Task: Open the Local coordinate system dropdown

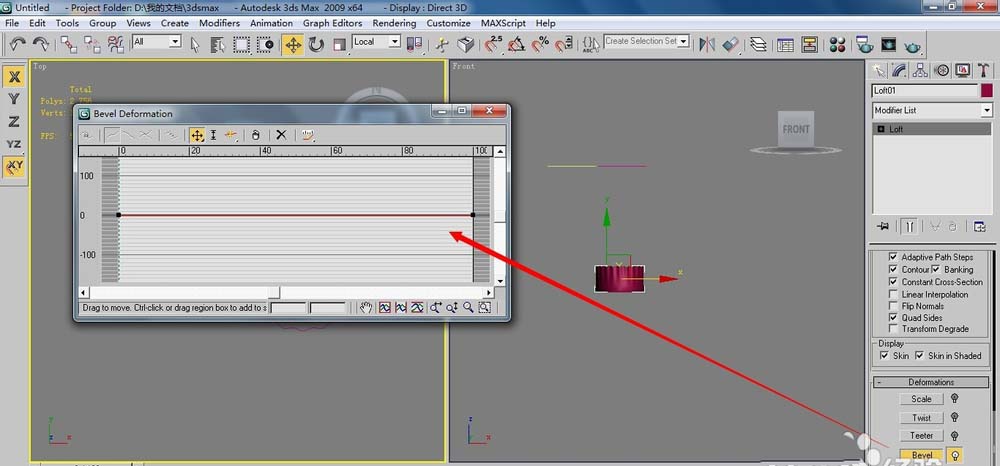Action: tap(394, 41)
